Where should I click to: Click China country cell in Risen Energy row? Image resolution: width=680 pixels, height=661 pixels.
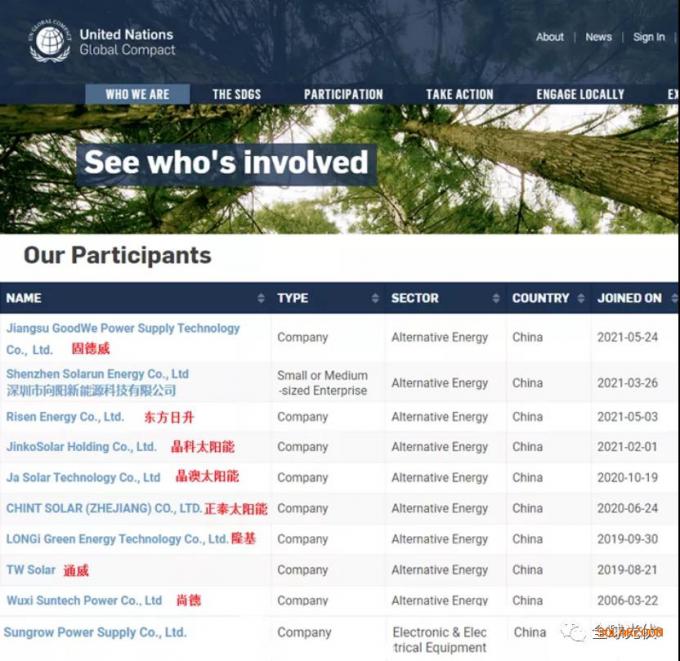[x=527, y=417]
